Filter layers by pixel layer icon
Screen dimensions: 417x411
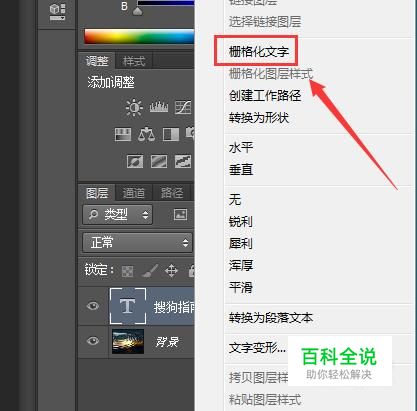click(x=180, y=214)
